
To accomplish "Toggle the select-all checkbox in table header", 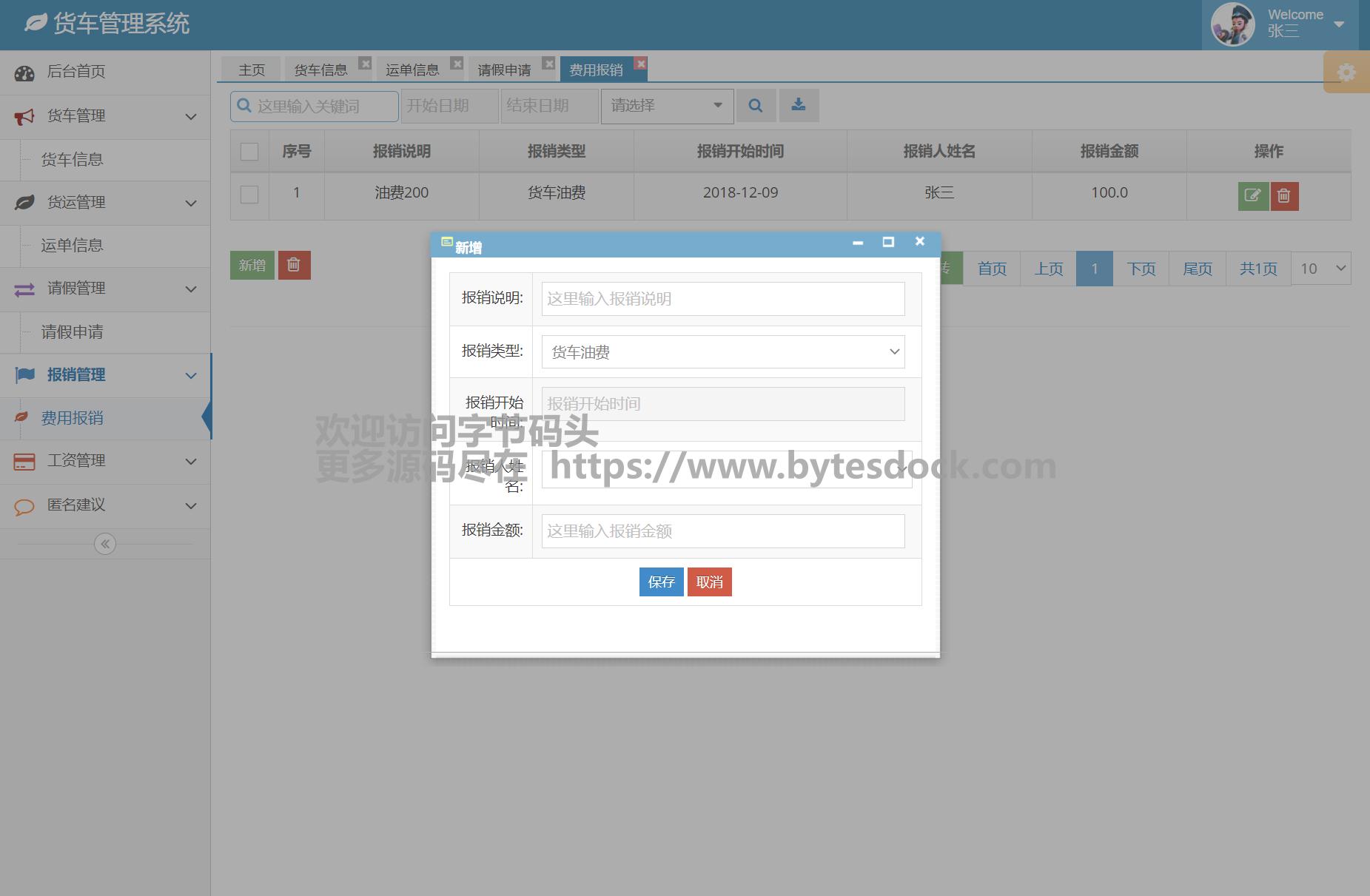I will tap(249, 152).
